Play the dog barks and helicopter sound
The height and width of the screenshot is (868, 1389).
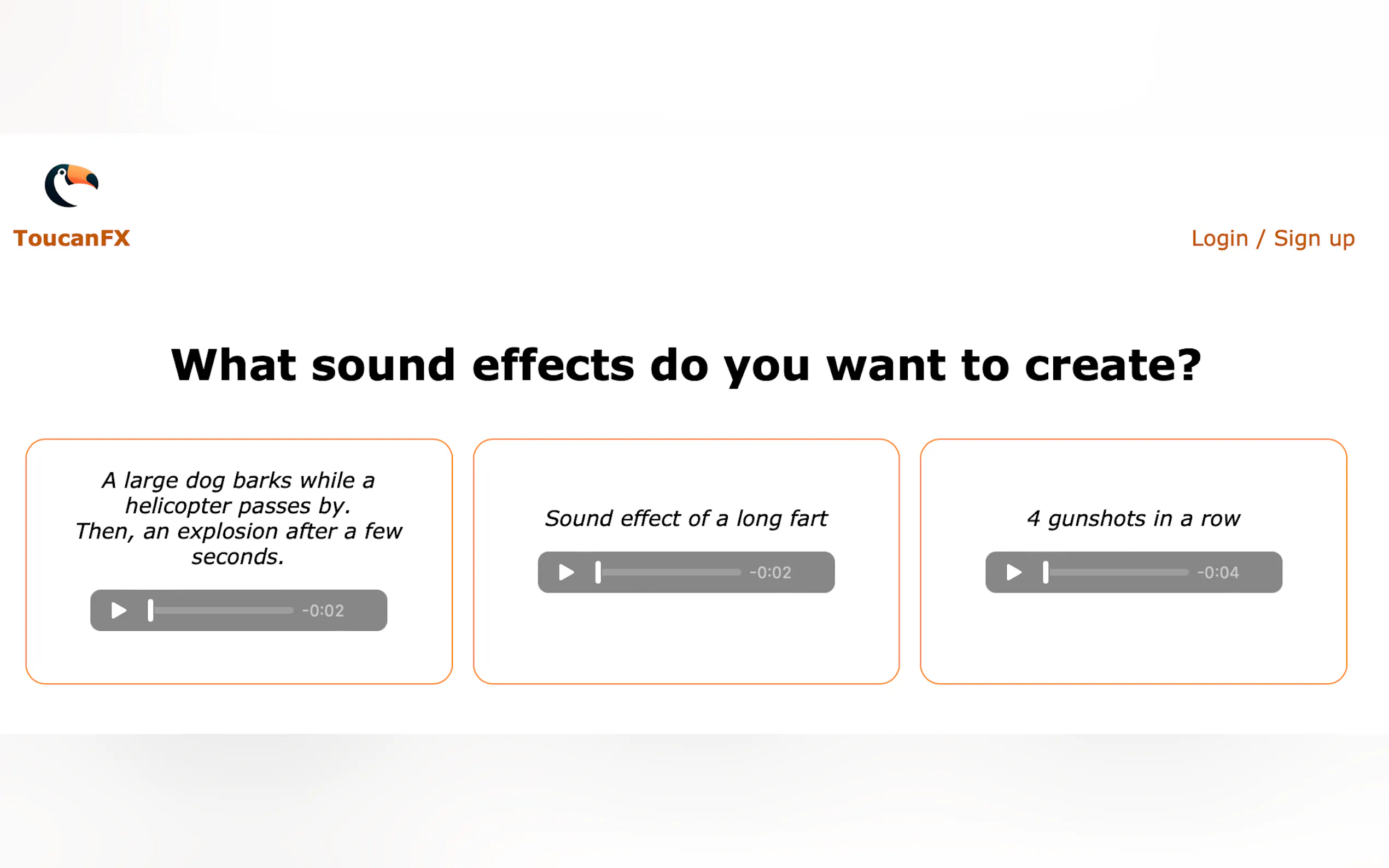[119, 610]
